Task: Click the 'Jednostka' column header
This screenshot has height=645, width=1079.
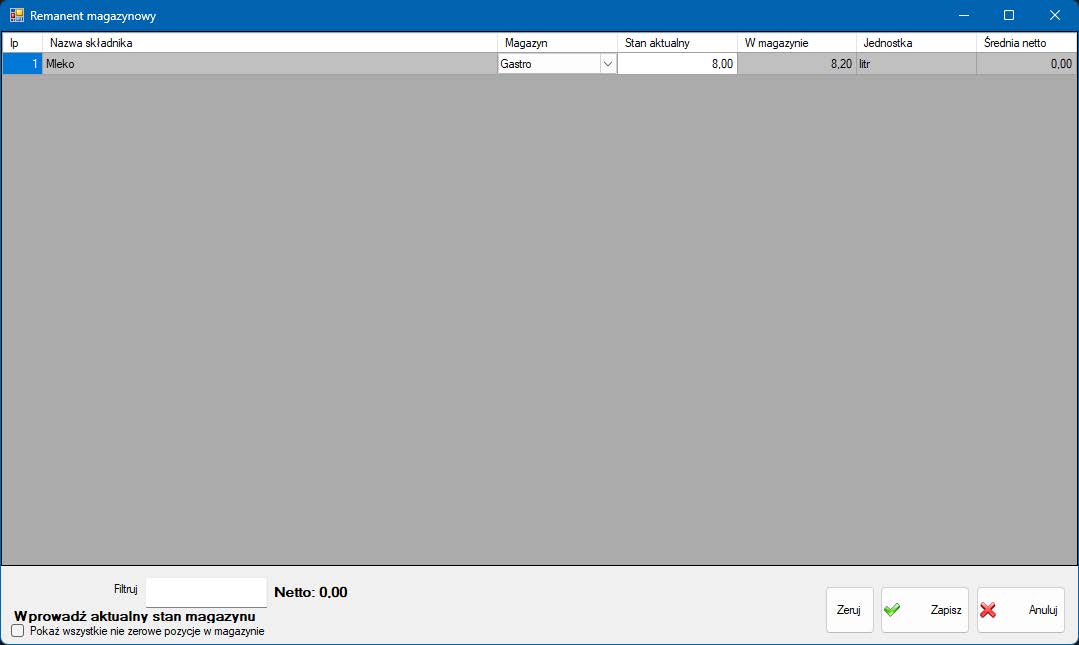Action: pyautogui.click(x=916, y=43)
